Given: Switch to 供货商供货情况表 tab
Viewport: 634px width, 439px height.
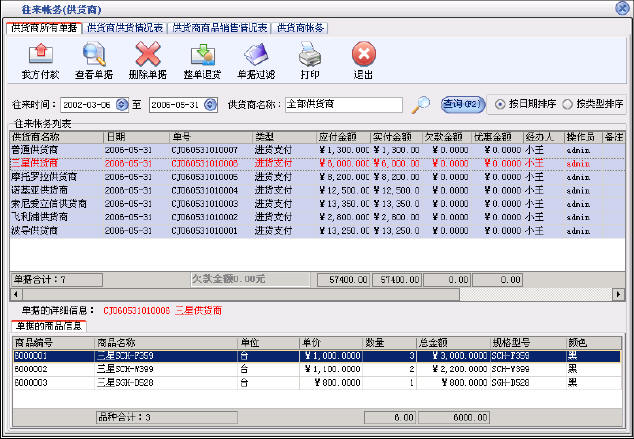Looking at the screenshot, I should coord(126,28).
